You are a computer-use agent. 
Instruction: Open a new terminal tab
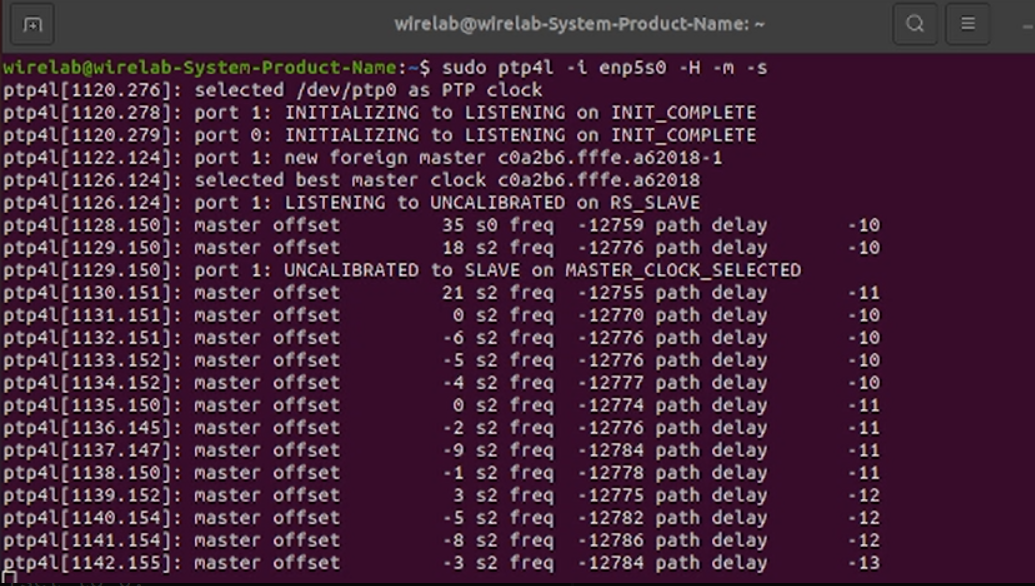point(32,24)
